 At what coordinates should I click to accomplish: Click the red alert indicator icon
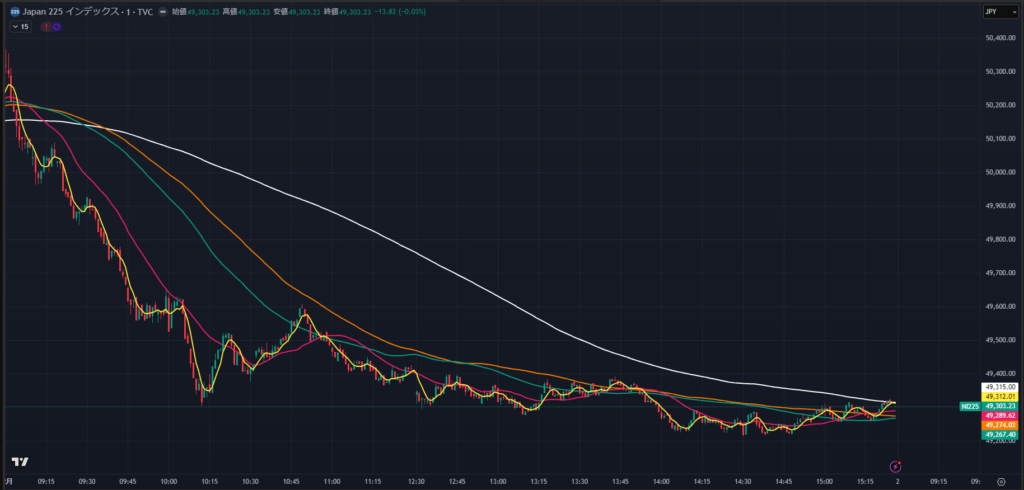[x=46, y=27]
